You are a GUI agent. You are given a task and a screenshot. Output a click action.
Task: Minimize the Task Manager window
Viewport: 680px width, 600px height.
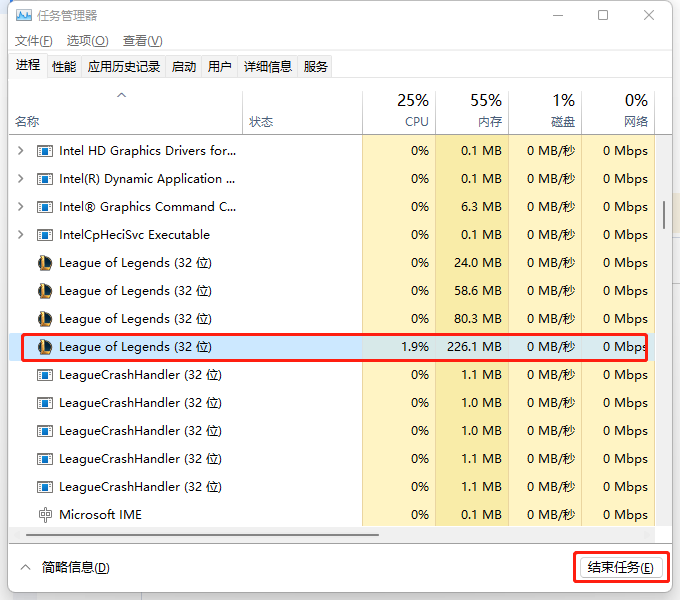pyautogui.click(x=558, y=16)
